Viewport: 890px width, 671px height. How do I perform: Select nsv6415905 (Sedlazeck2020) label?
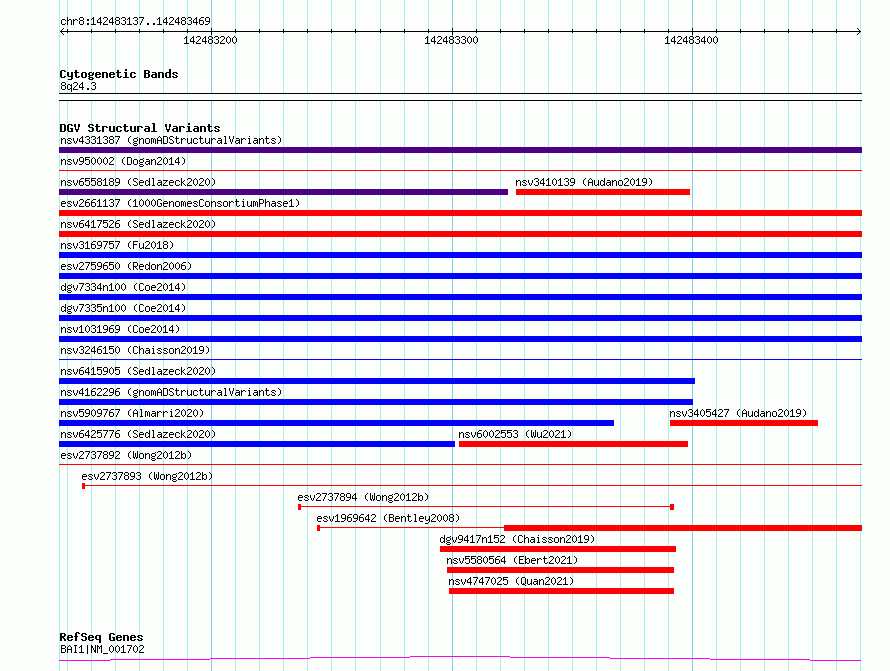(138, 371)
